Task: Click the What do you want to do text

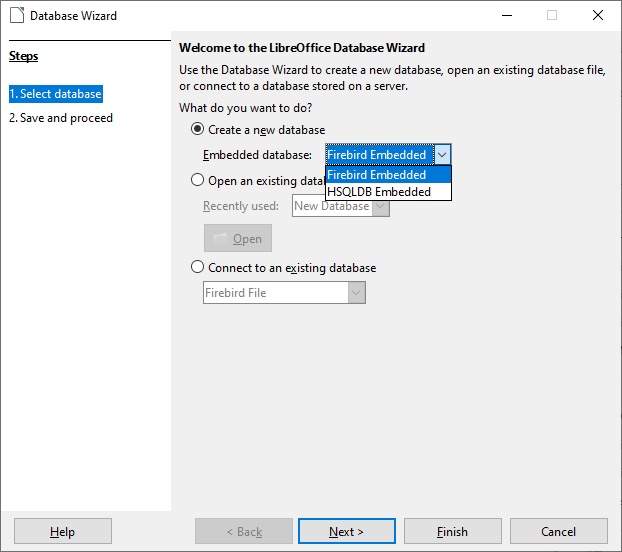Action: coord(246,107)
